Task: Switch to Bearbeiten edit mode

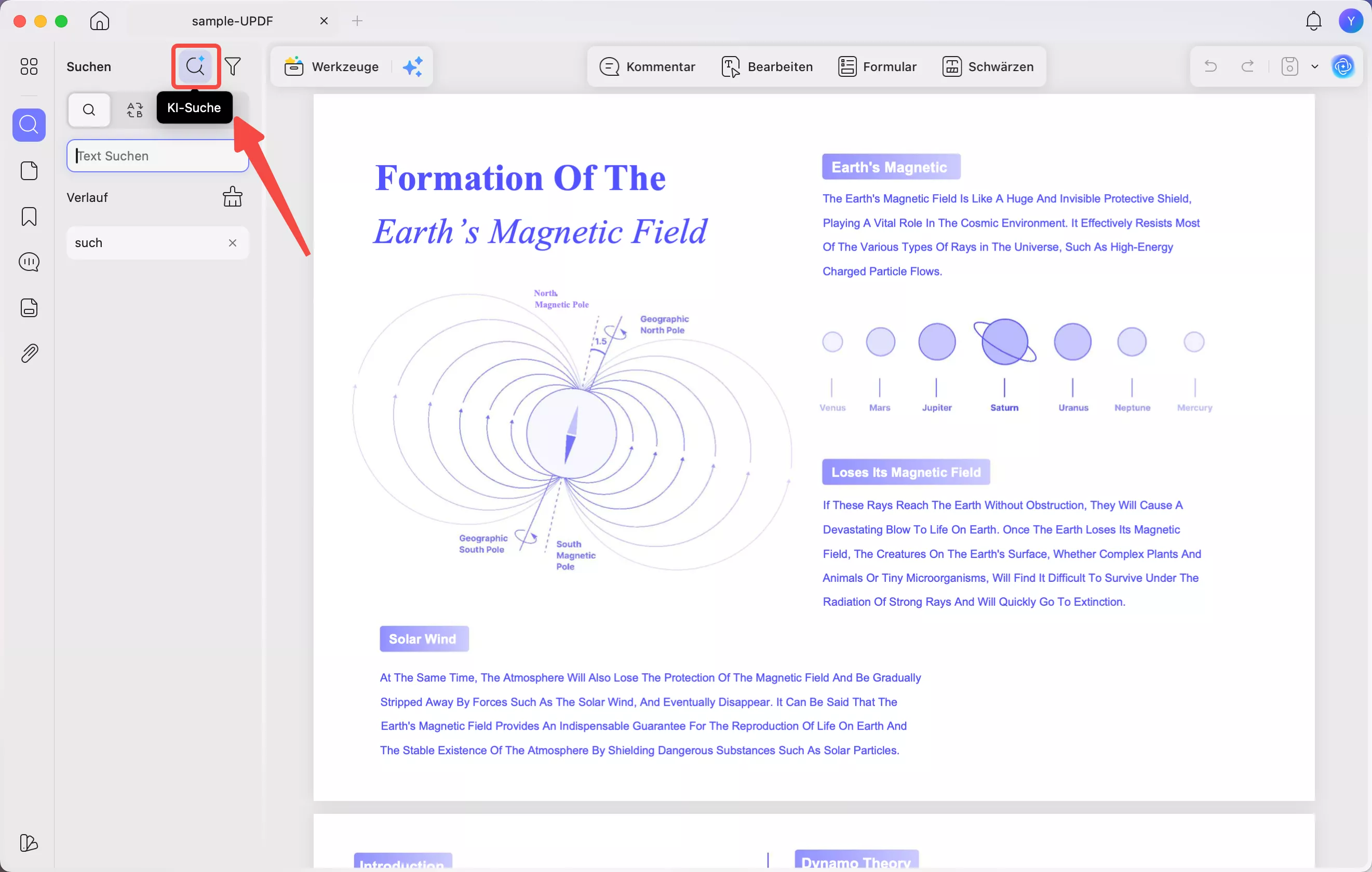Action: 767,66
